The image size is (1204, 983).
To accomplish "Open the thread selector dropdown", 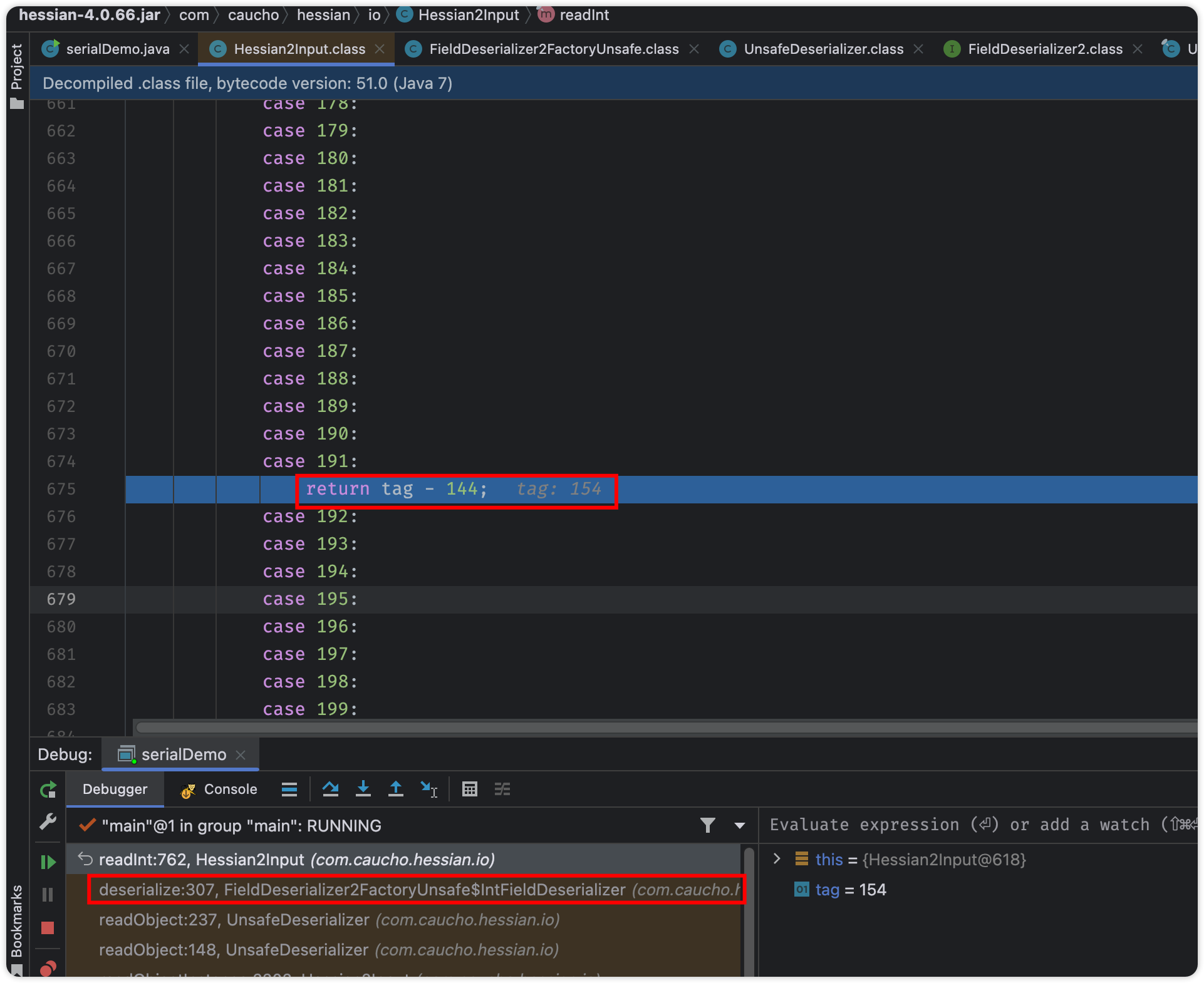I will click(x=740, y=825).
